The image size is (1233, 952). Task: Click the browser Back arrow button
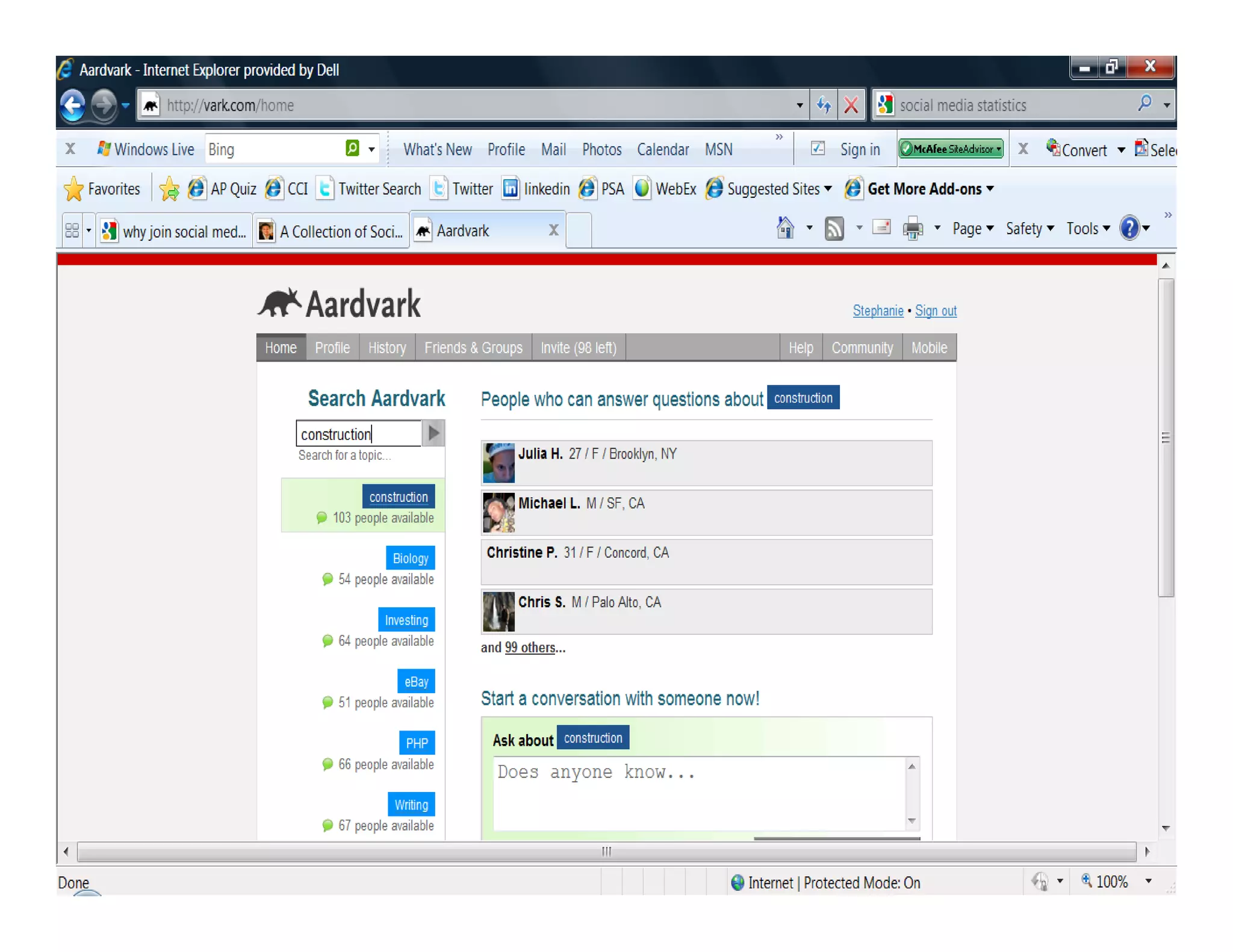tap(73, 106)
